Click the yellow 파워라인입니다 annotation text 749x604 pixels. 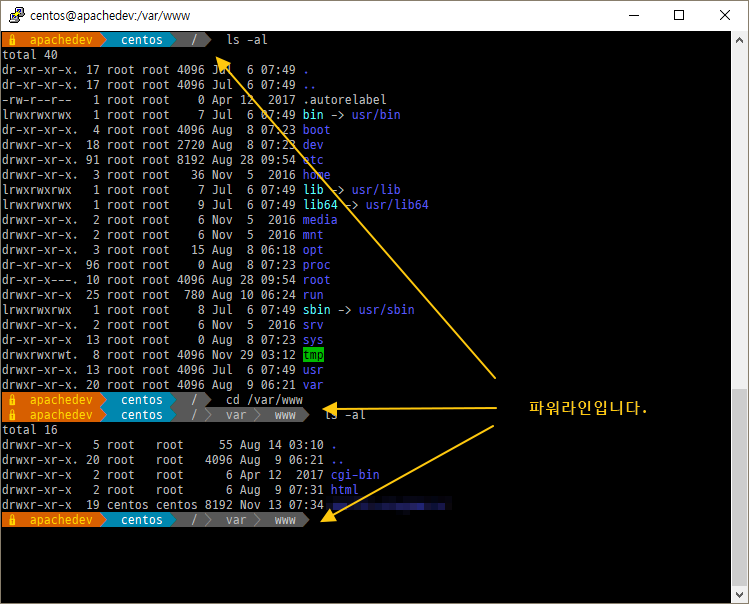click(587, 408)
